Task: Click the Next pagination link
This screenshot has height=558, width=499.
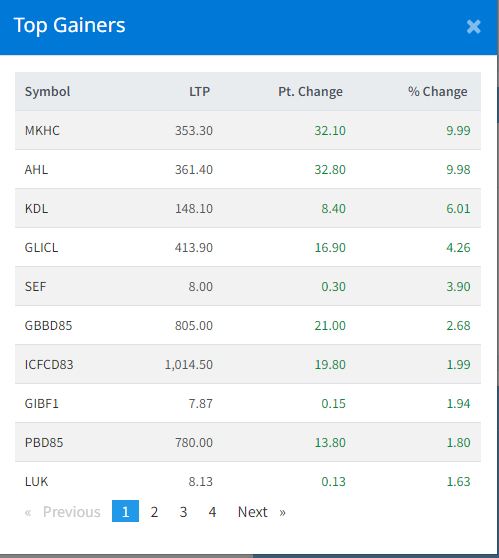Action: tap(262, 512)
